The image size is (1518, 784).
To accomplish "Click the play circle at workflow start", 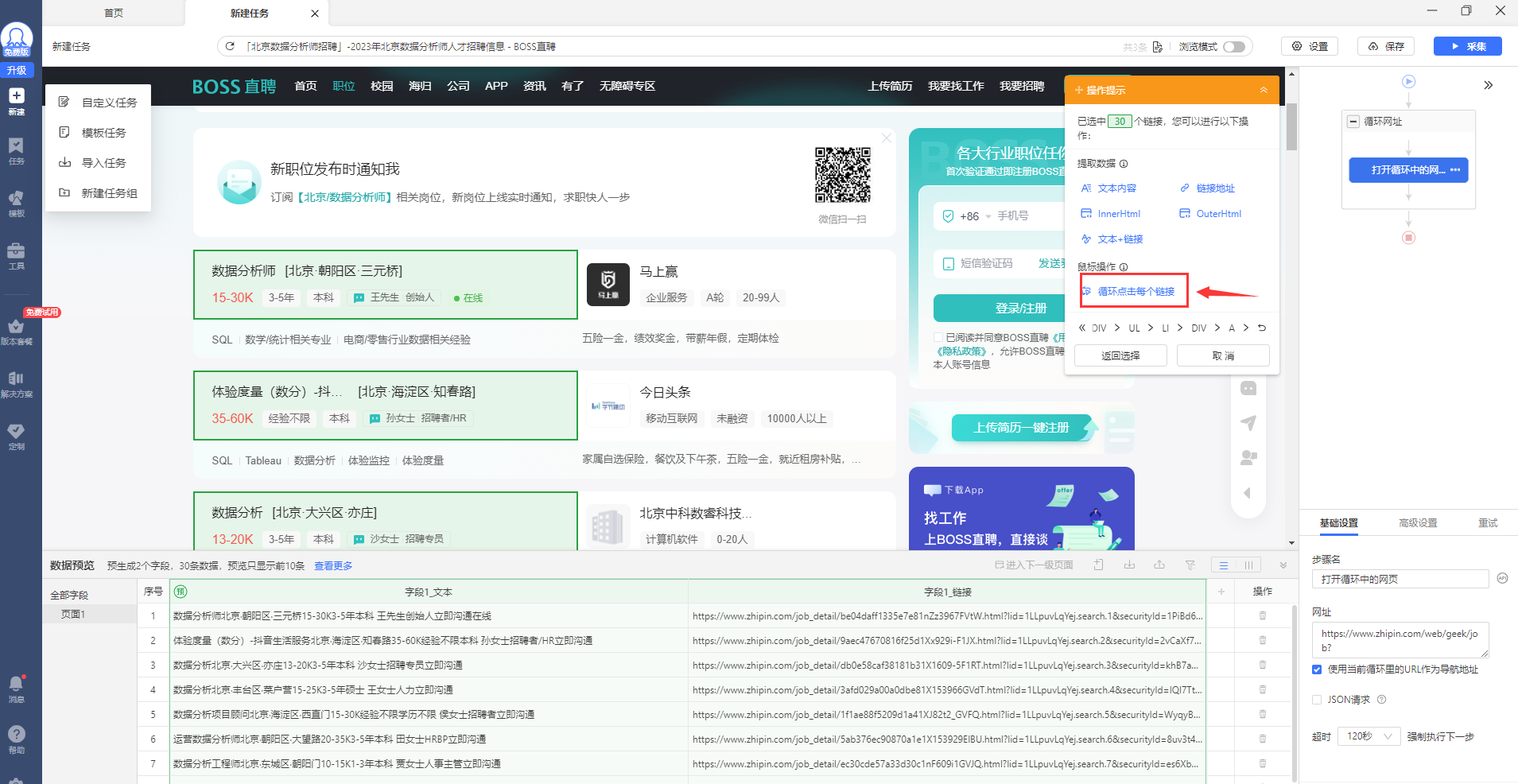I will point(1408,81).
